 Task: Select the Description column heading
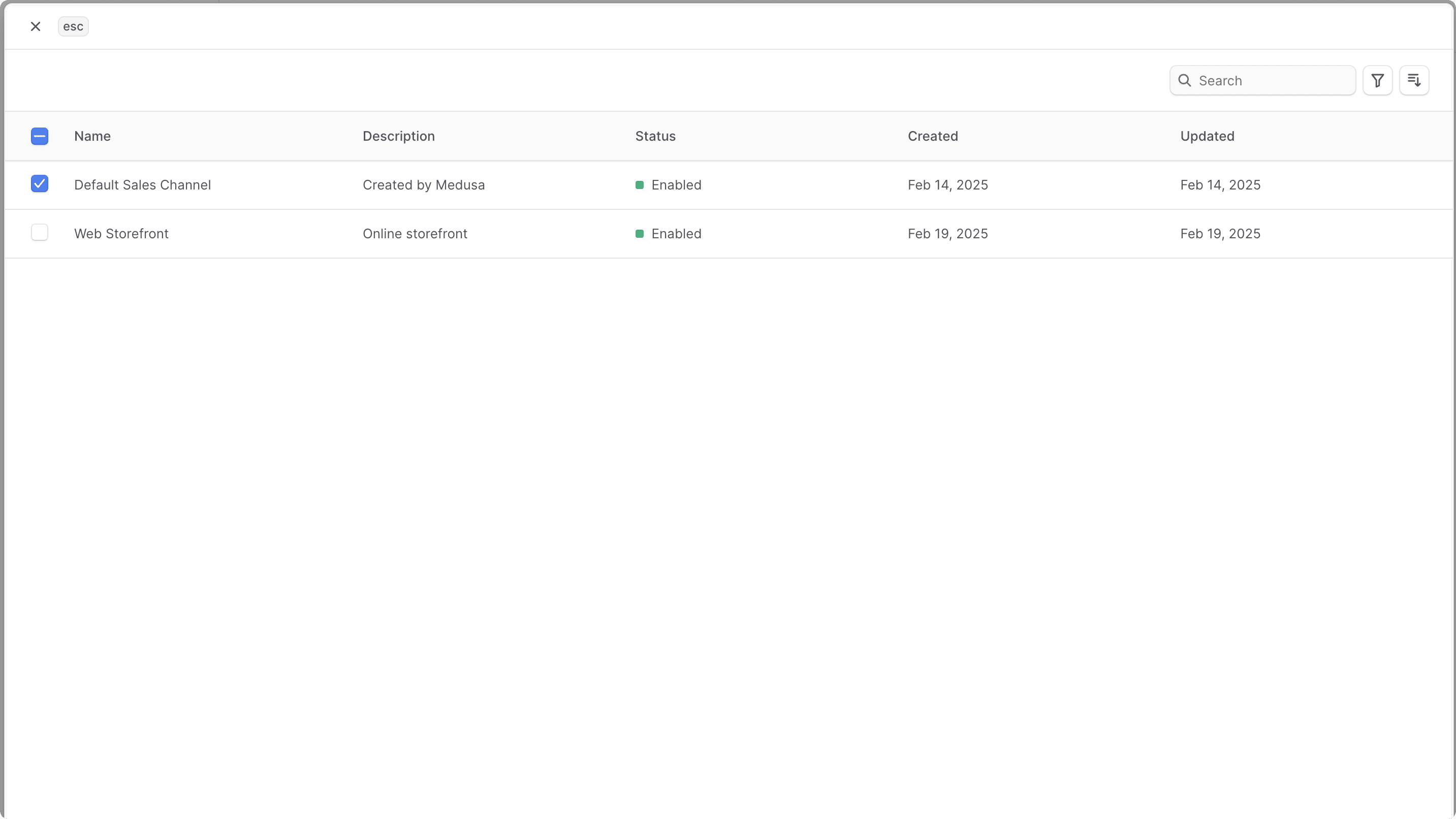tap(398, 136)
